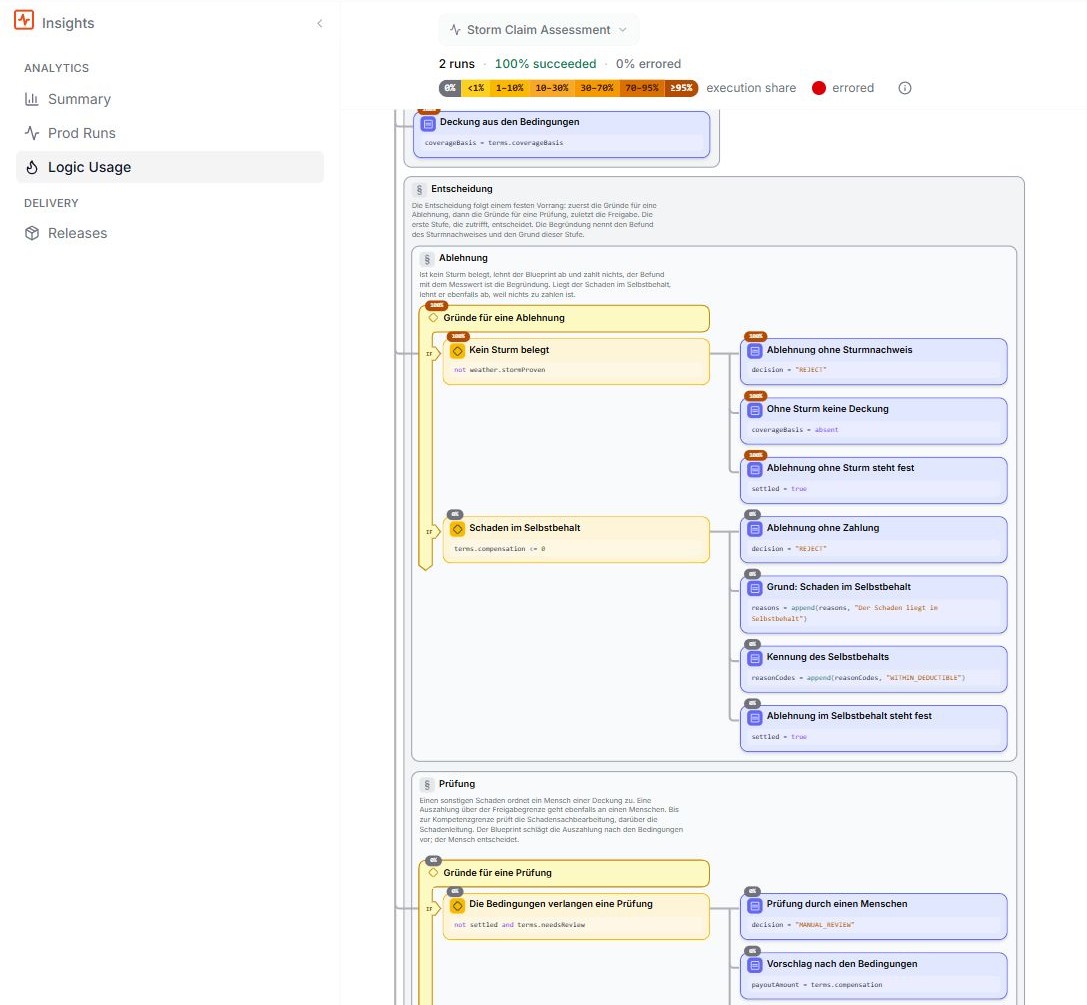1087x1005 pixels.
Task: Click icon of Prüfung durch einen Menschen
Action: (x=755, y=905)
